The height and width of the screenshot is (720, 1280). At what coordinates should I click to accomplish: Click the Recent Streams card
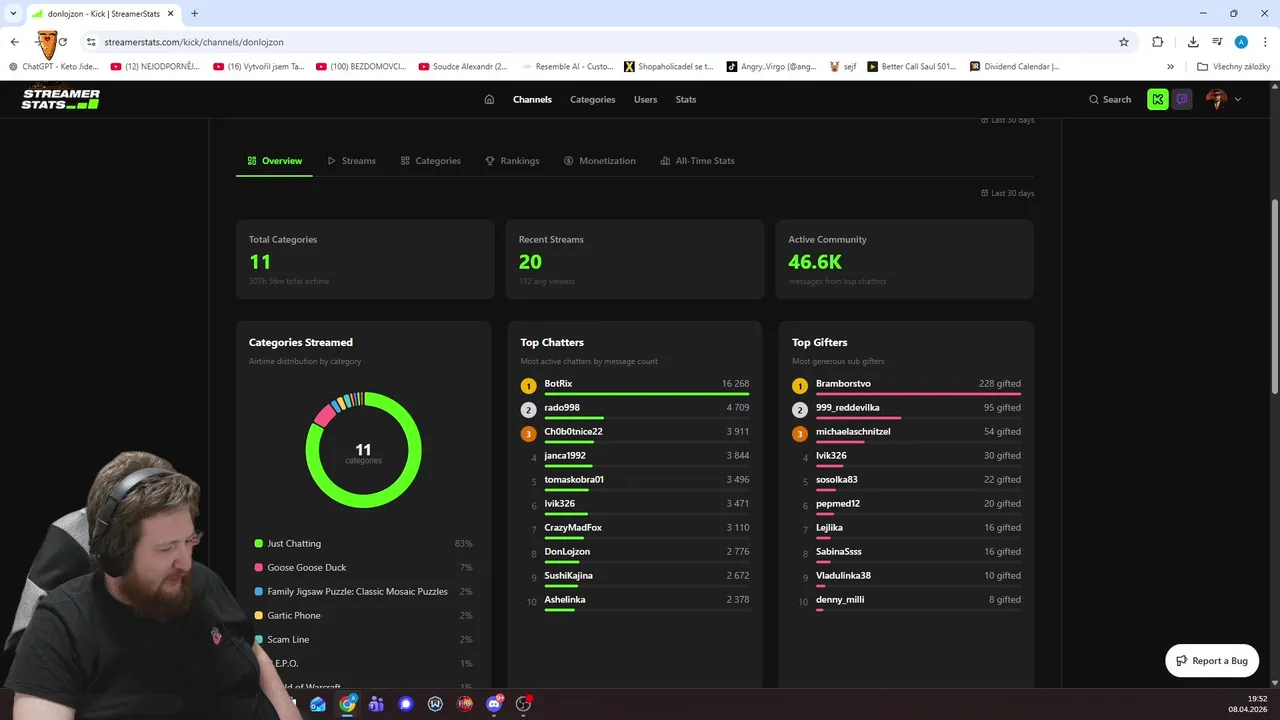(635, 259)
